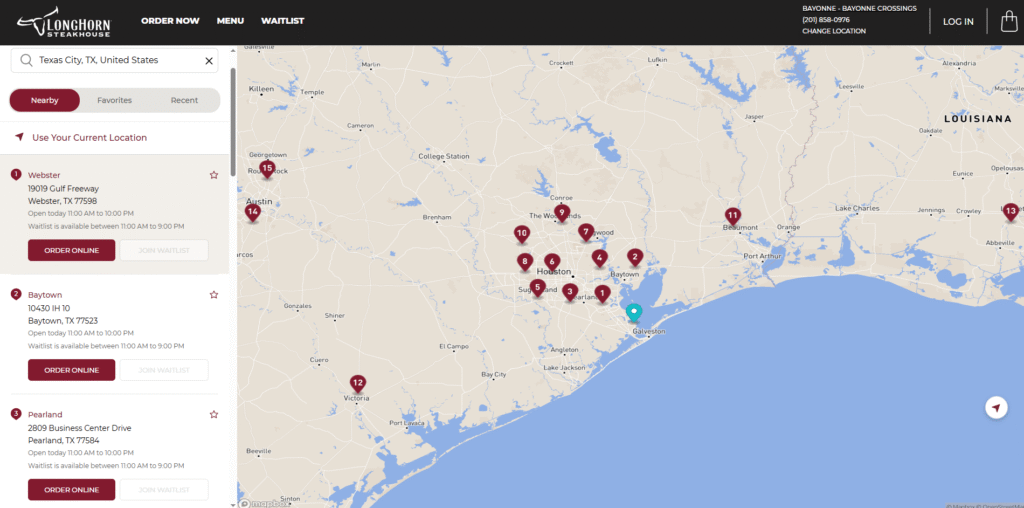Select map pin number 4

[599, 258]
